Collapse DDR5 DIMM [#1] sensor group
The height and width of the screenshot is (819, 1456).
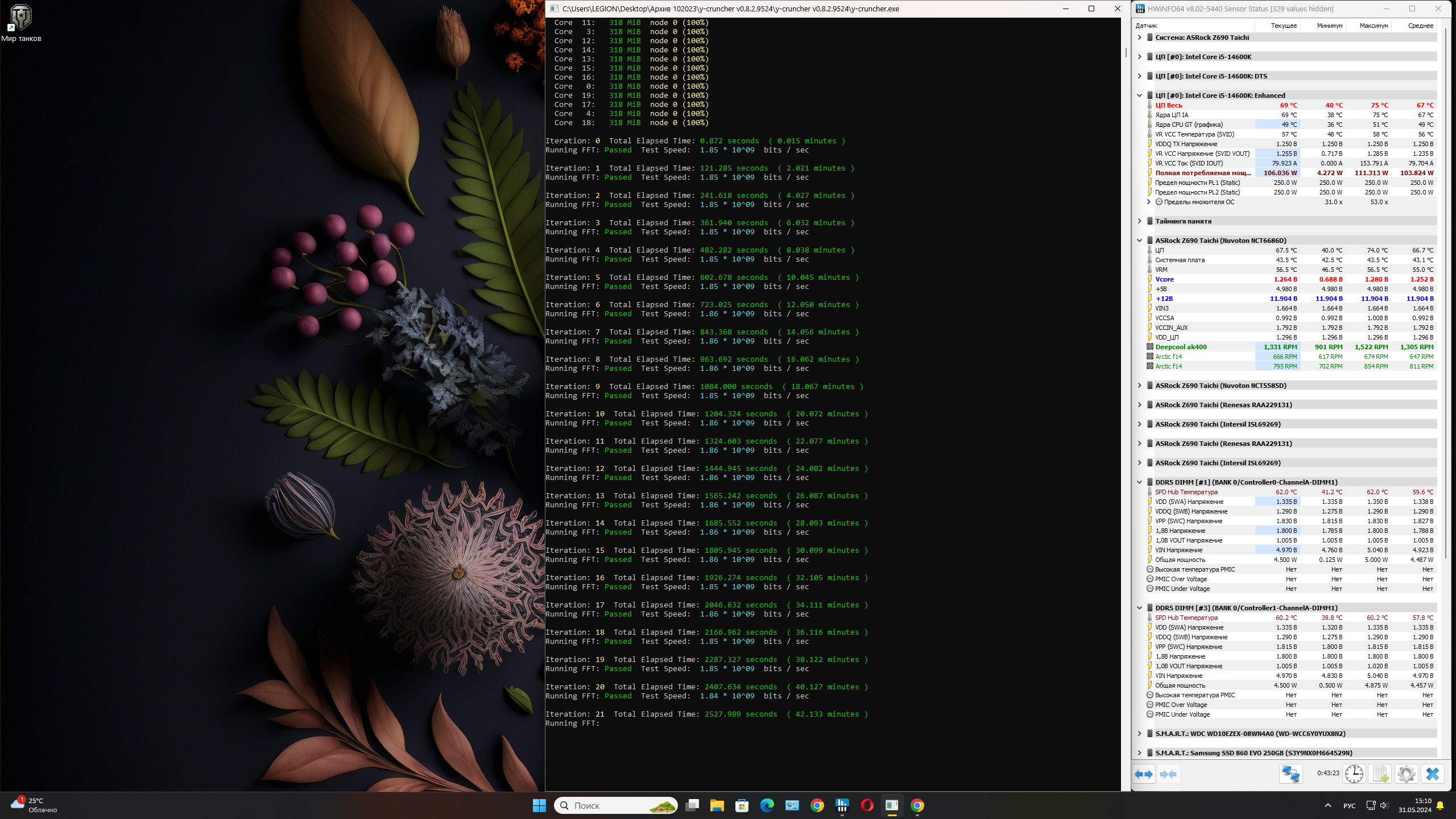coord(1139,482)
